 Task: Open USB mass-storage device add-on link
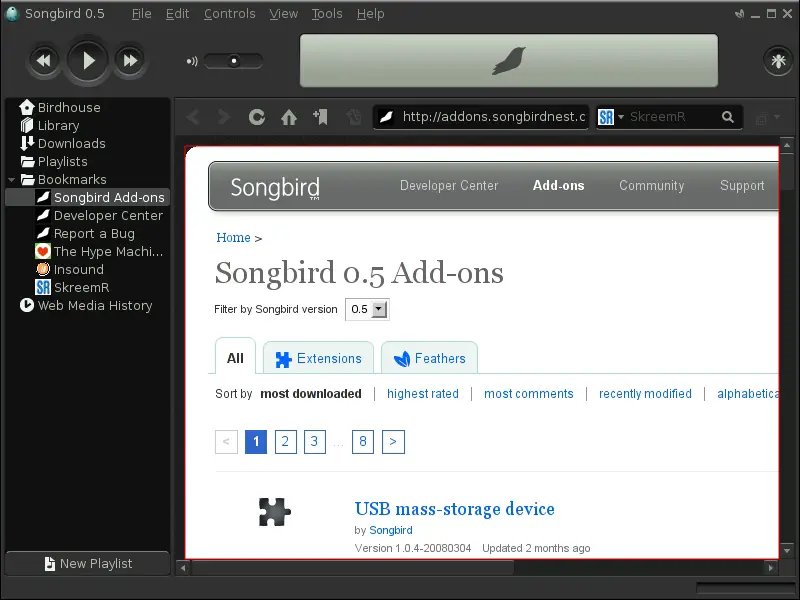(455, 509)
